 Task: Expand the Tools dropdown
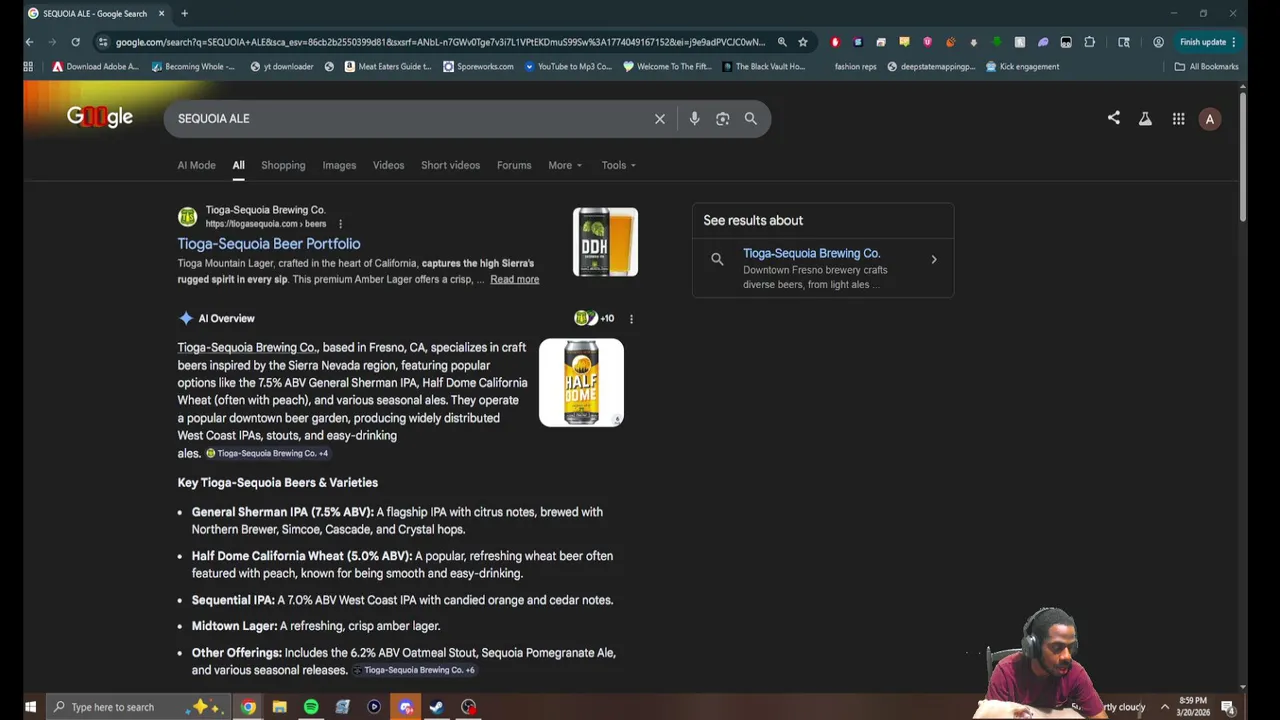click(618, 165)
